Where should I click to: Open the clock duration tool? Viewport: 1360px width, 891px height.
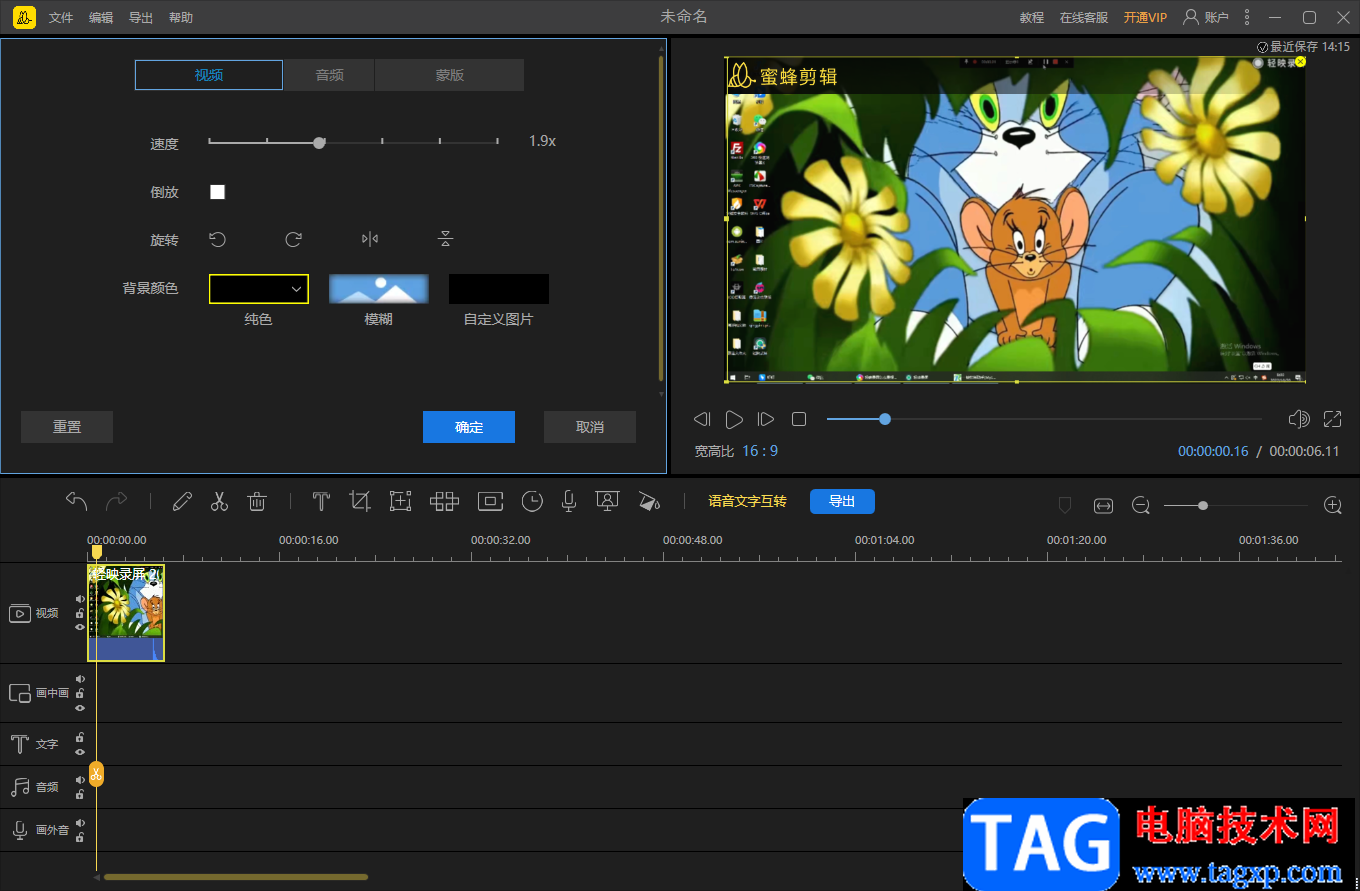point(532,502)
